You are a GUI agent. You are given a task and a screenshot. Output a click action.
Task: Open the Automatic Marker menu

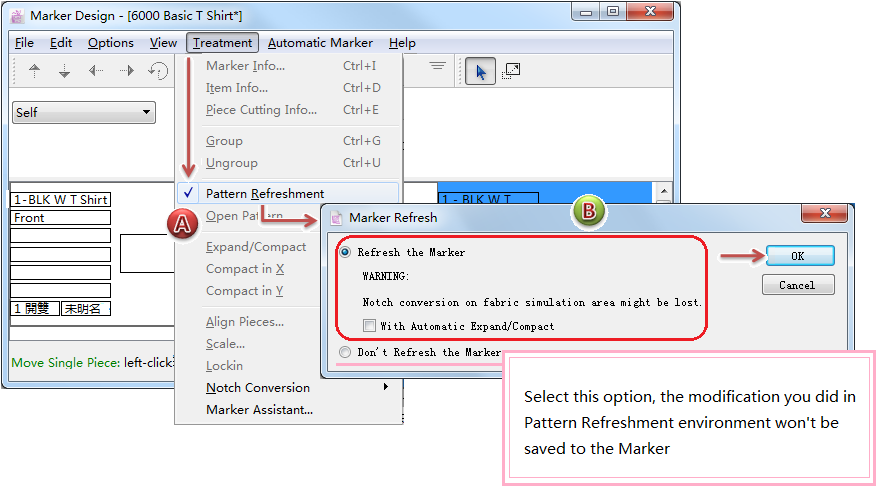tap(320, 43)
